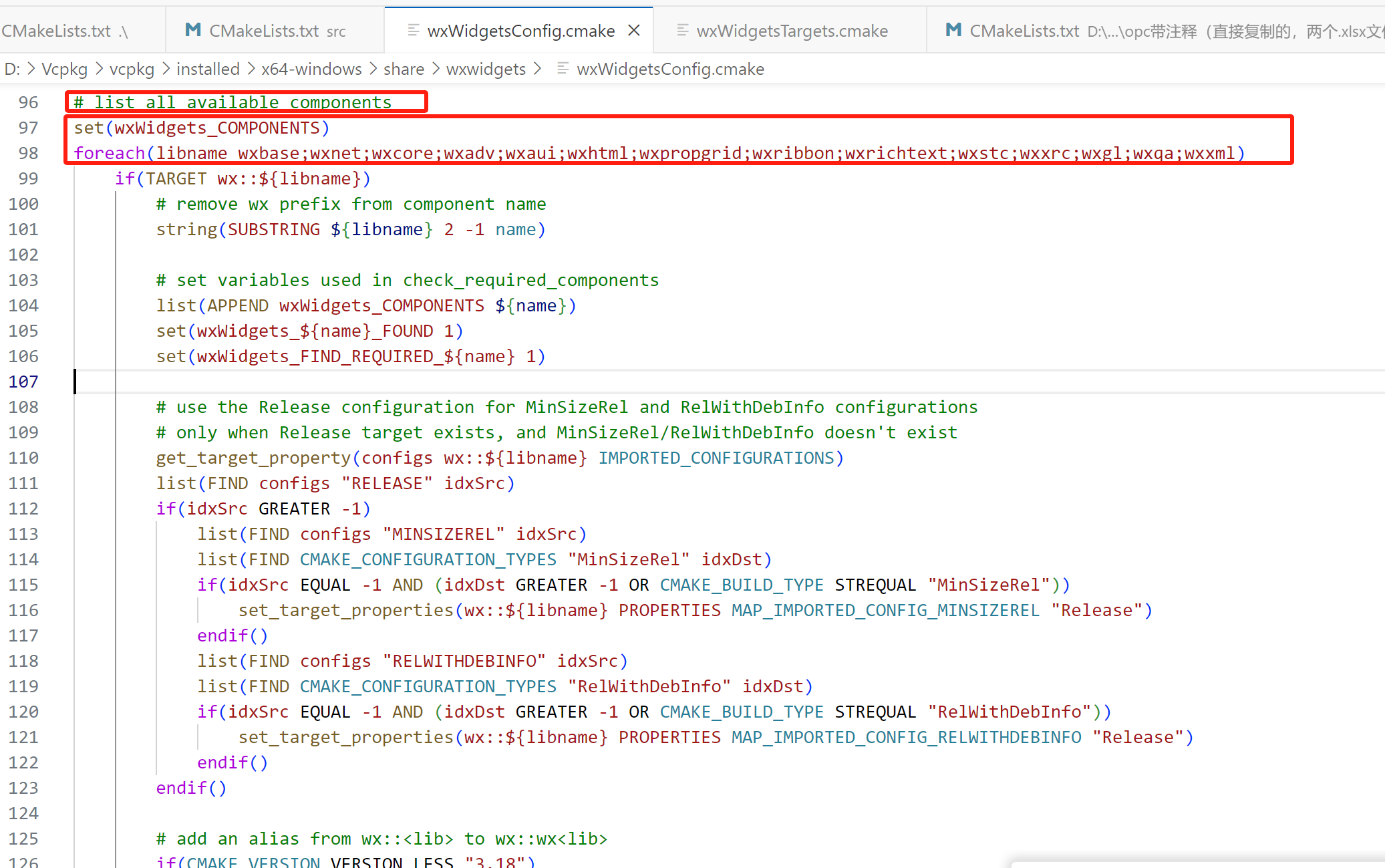1385x868 pixels.
Task: Click the file icon on the wxWidgetsTargets.cmake tab
Action: [682, 30]
